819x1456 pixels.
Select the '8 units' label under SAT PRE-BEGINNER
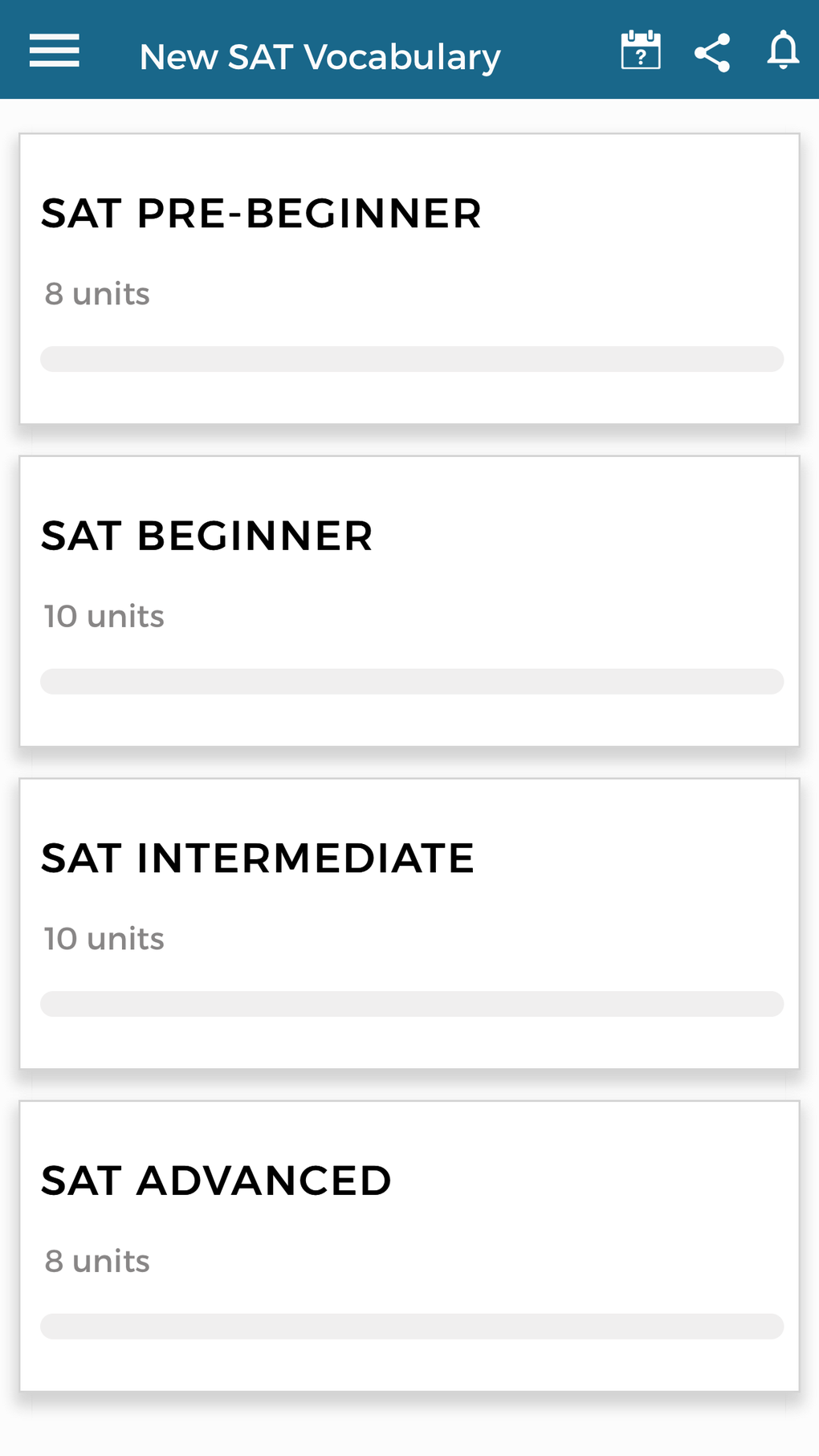point(96,294)
